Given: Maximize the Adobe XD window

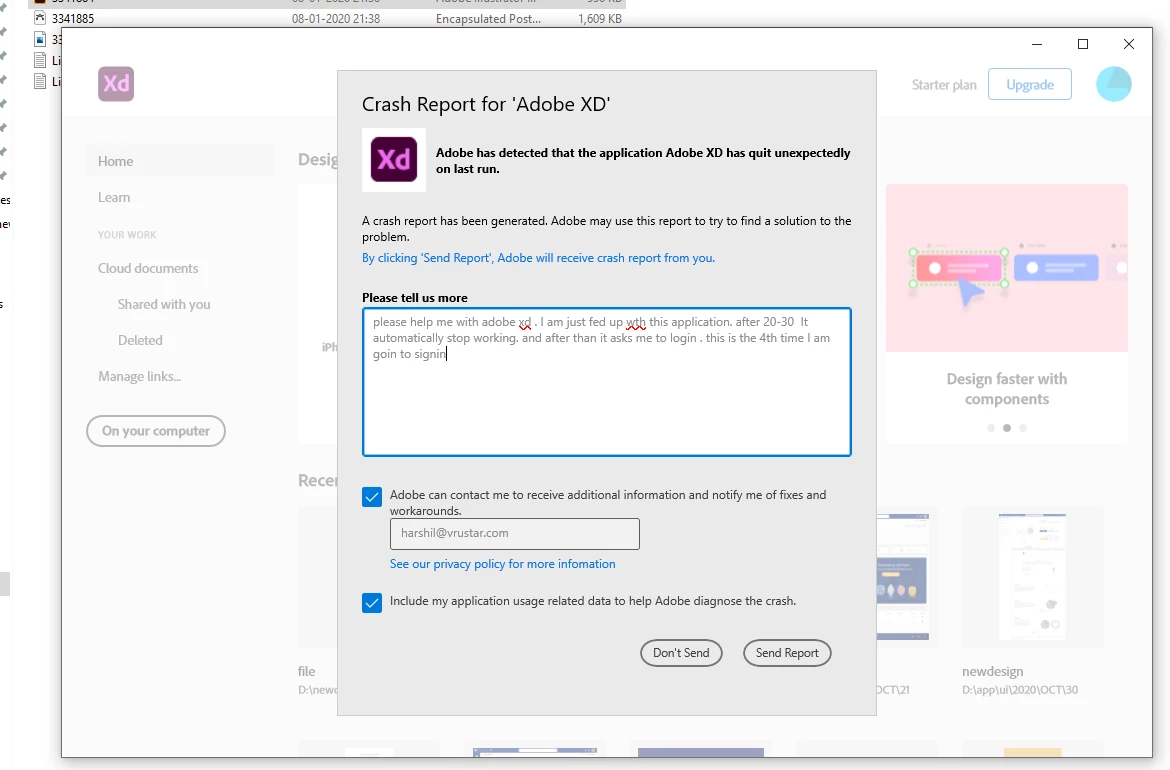Looking at the screenshot, I should point(1083,44).
